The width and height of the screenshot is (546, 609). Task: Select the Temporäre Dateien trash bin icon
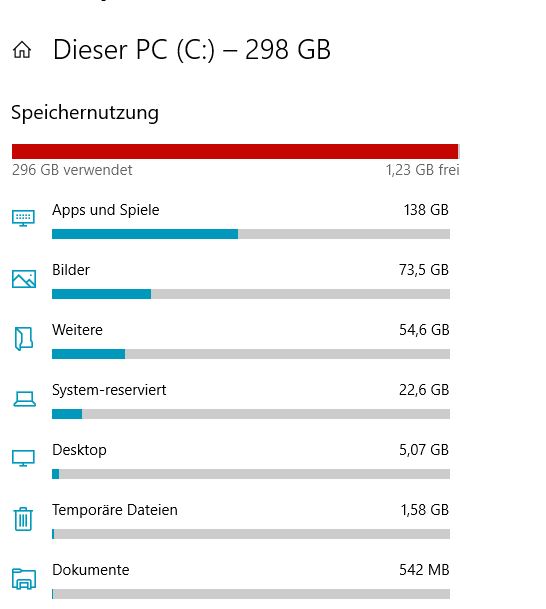pyautogui.click(x=23, y=519)
